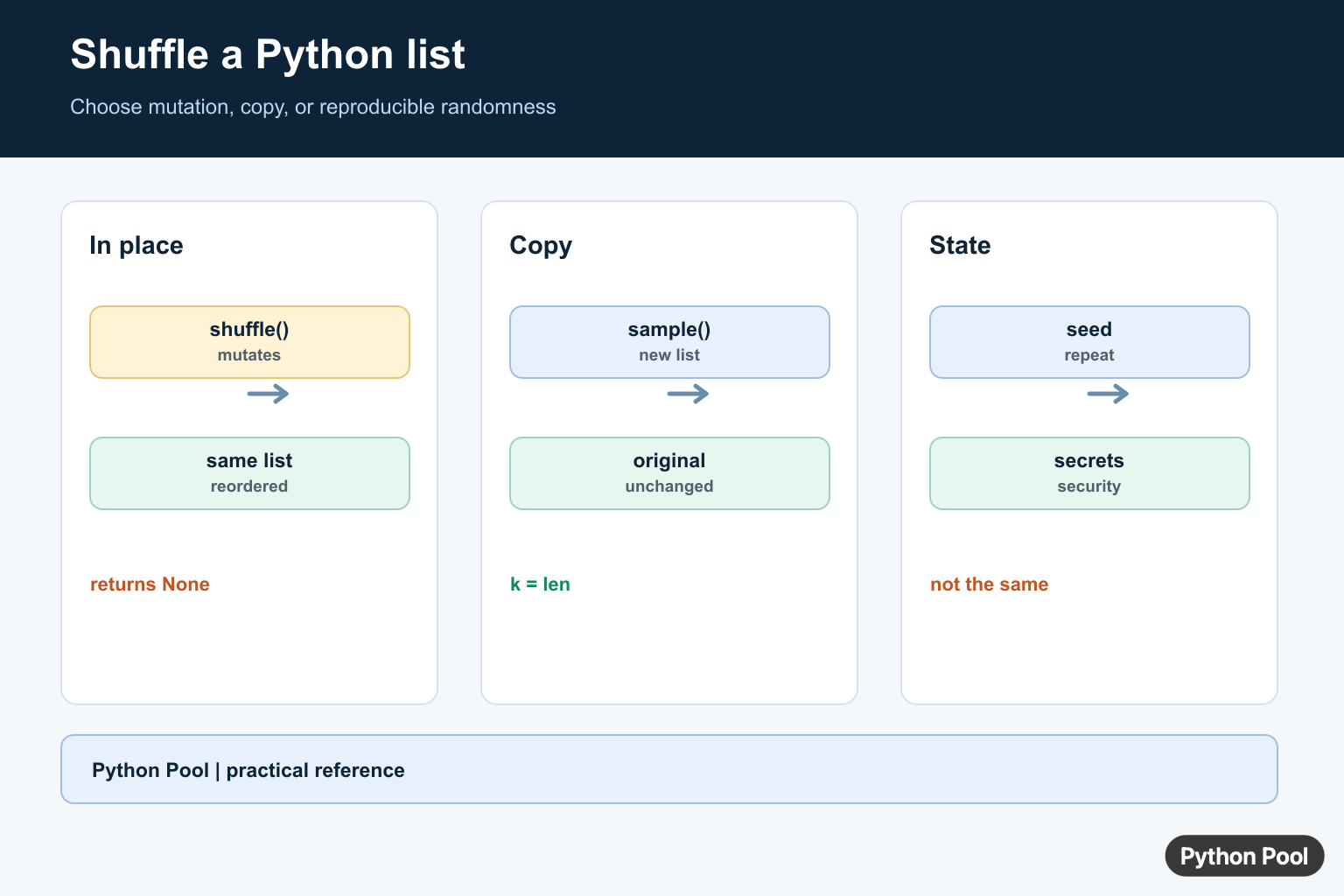The image size is (1344, 896).
Task: Click the arrow under shuffle()
Action: coord(268,394)
